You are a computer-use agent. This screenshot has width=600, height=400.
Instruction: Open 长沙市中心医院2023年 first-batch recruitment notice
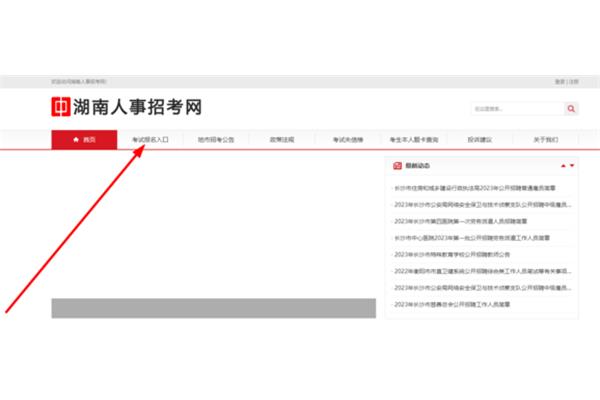coord(472,238)
